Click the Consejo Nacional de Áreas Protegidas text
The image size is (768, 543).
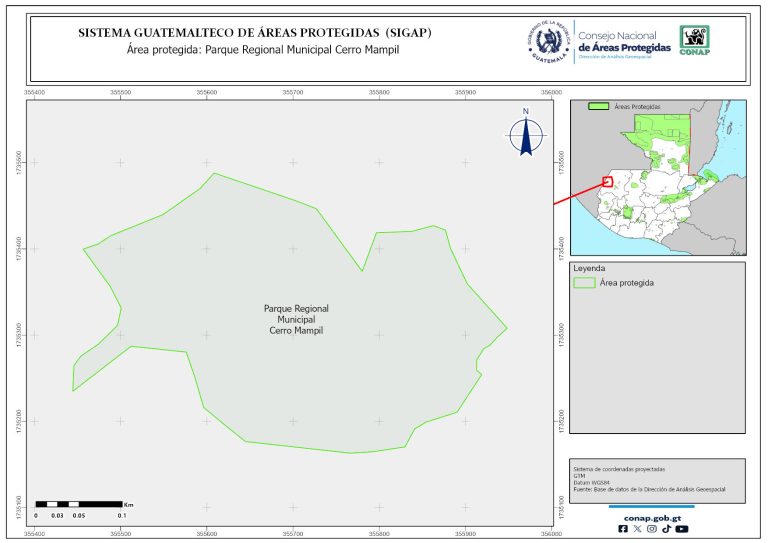click(x=624, y=40)
